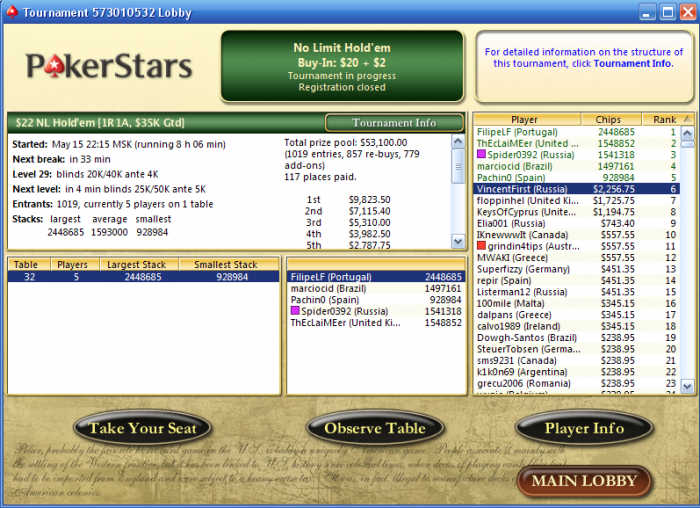Open the Tournament Info button
The image size is (700, 508).
tap(394, 123)
